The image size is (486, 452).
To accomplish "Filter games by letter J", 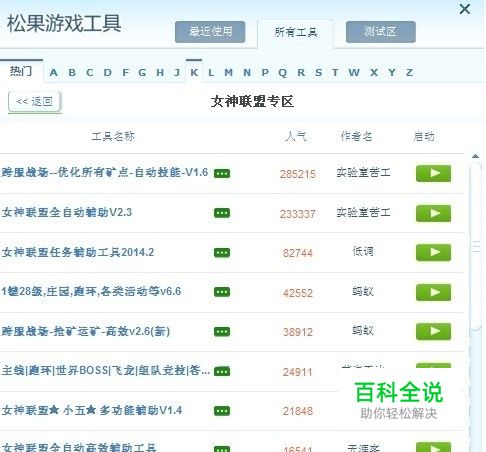I will pos(177,73).
